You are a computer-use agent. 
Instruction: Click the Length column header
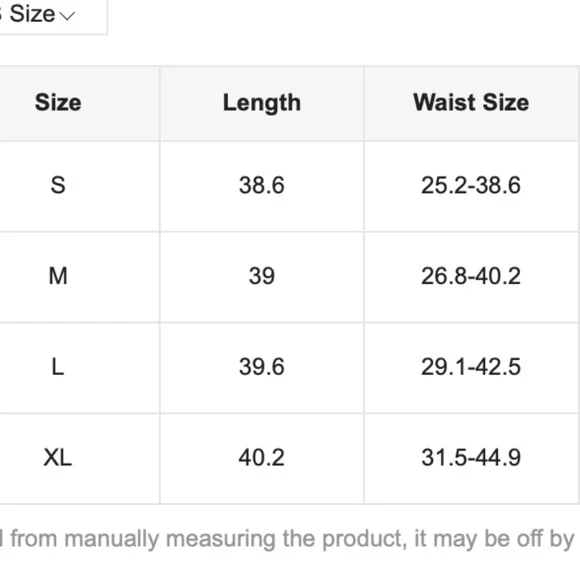pyautogui.click(x=262, y=103)
